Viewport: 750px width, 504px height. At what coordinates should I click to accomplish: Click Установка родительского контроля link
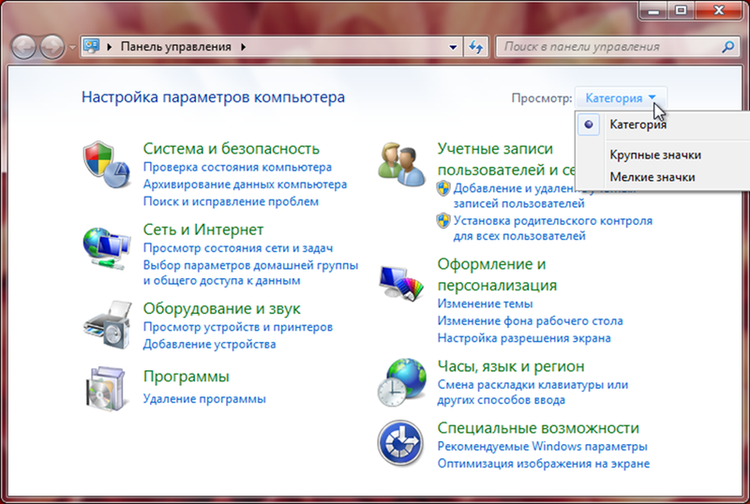pos(552,228)
